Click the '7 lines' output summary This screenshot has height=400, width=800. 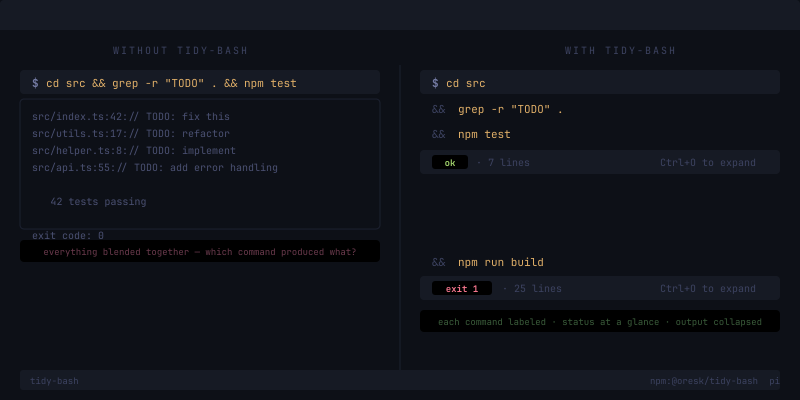click(509, 163)
